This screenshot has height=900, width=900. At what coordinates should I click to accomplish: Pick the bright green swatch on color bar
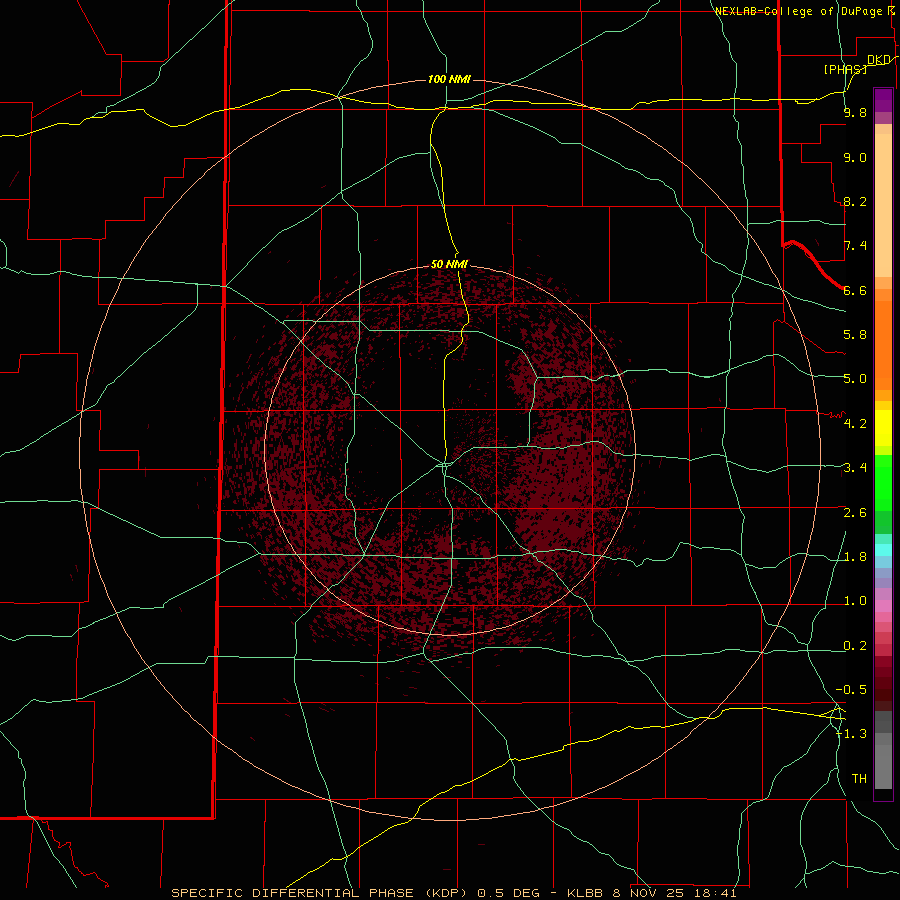click(883, 485)
